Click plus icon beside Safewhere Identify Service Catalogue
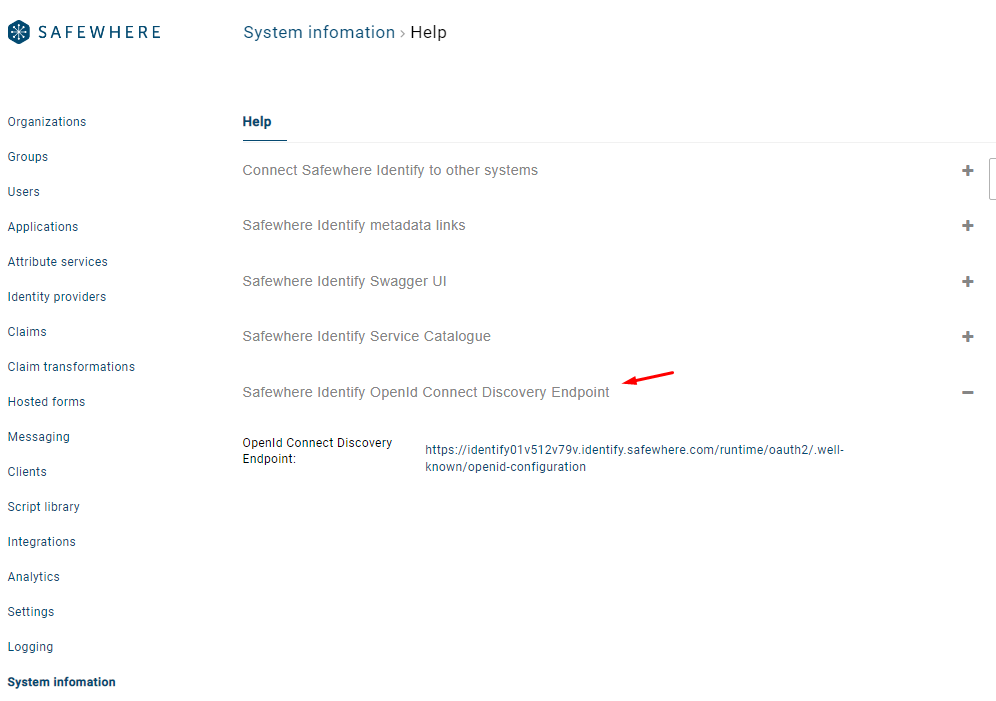This screenshot has width=996, height=701. 967,337
